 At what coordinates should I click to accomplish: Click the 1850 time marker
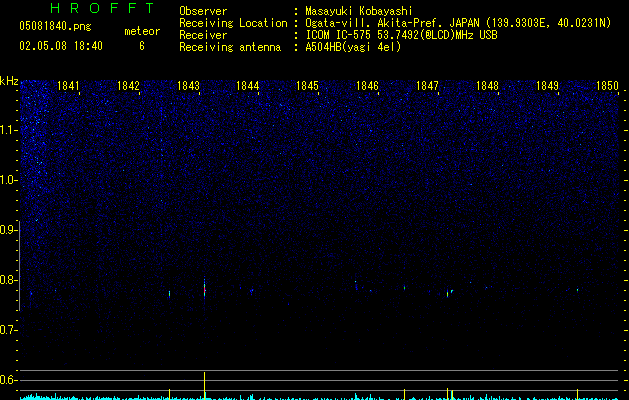607,86
